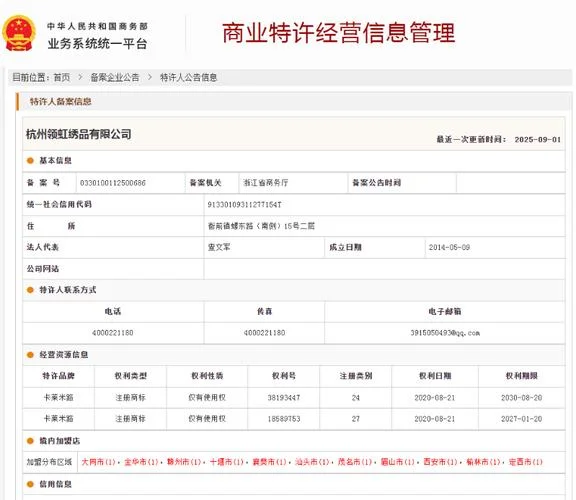Select trademark number 38193447
Screen dimensions: 576x500
[x=284, y=398]
